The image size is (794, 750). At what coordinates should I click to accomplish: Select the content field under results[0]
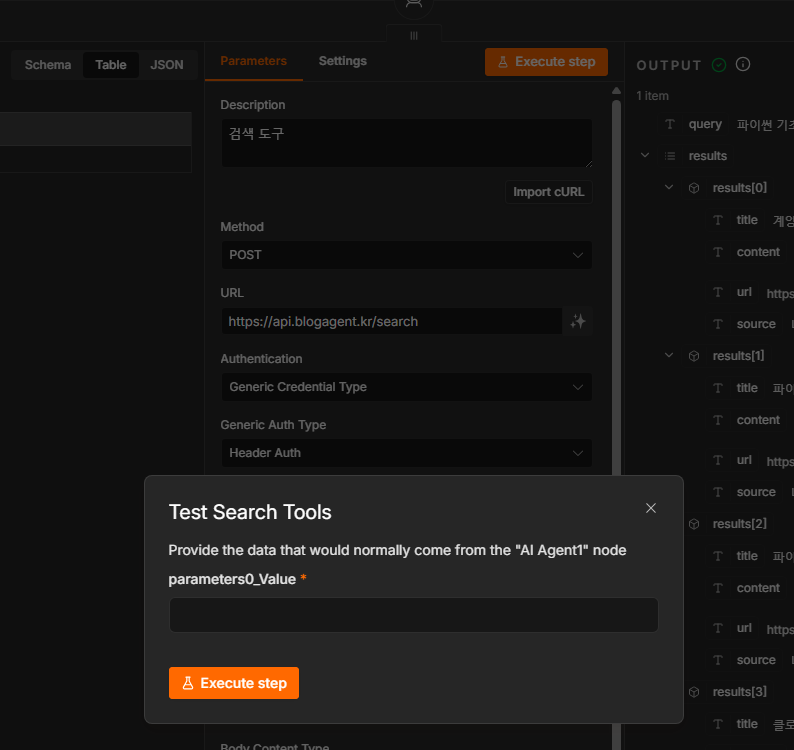[758, 252]
